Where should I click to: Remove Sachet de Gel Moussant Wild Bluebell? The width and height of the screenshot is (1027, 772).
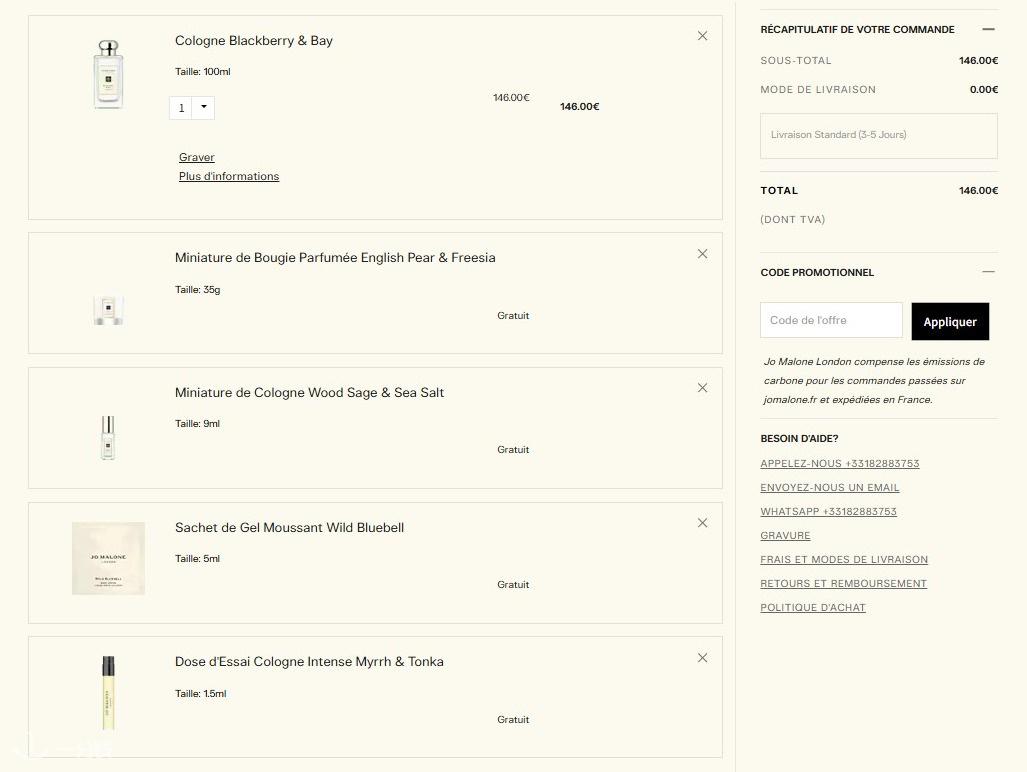702,523
